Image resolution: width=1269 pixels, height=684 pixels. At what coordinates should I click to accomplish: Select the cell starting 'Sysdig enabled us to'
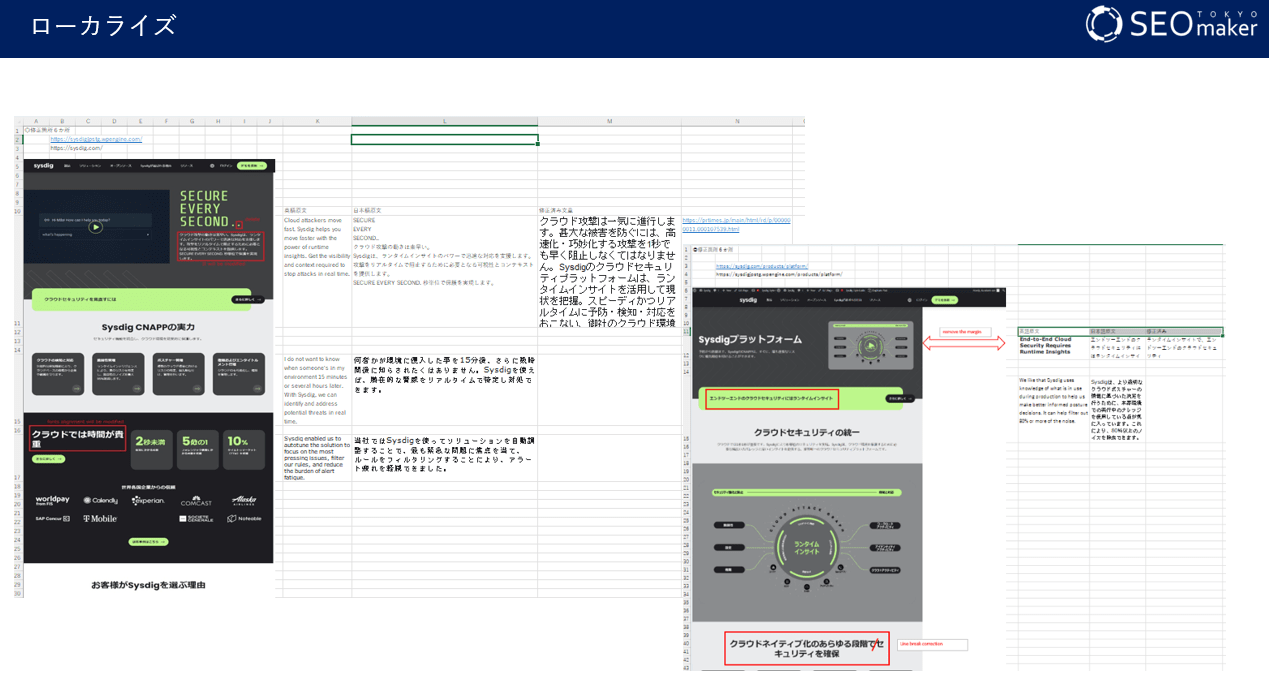pyautogui.click(x=317, y=457)
